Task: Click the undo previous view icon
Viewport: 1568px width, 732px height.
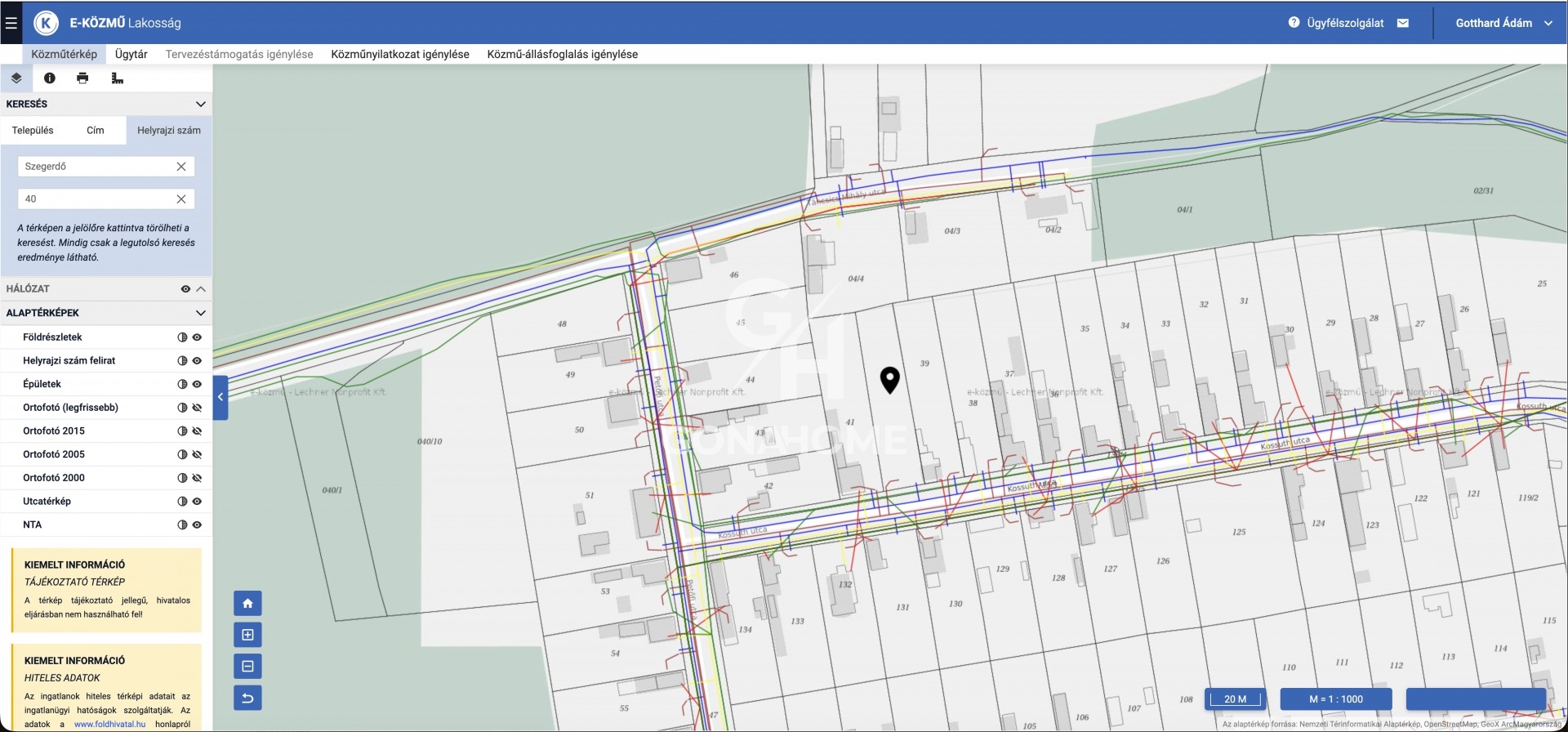Action: (x=247, y=699)
